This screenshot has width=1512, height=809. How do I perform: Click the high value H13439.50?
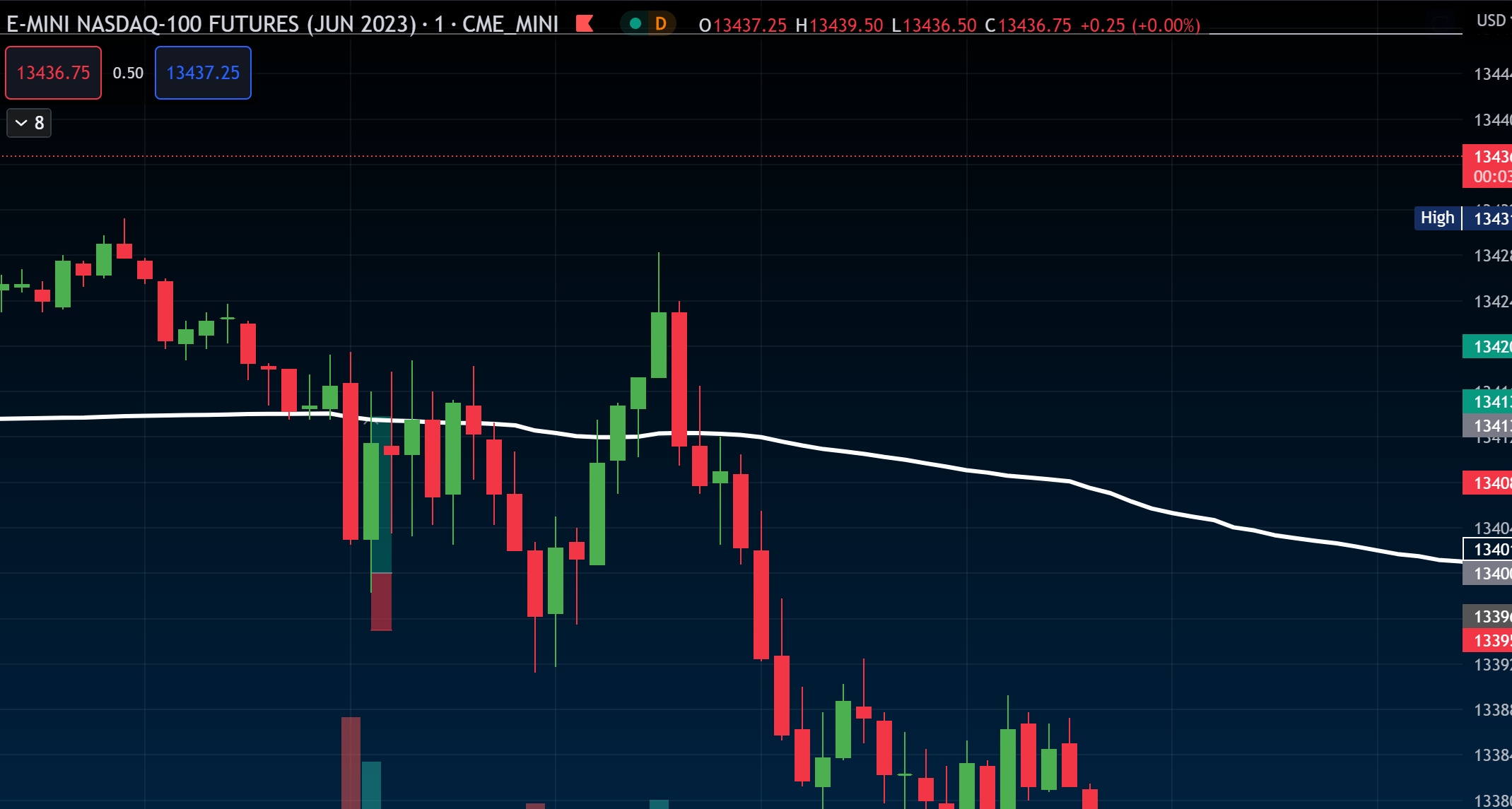point(839,25)
